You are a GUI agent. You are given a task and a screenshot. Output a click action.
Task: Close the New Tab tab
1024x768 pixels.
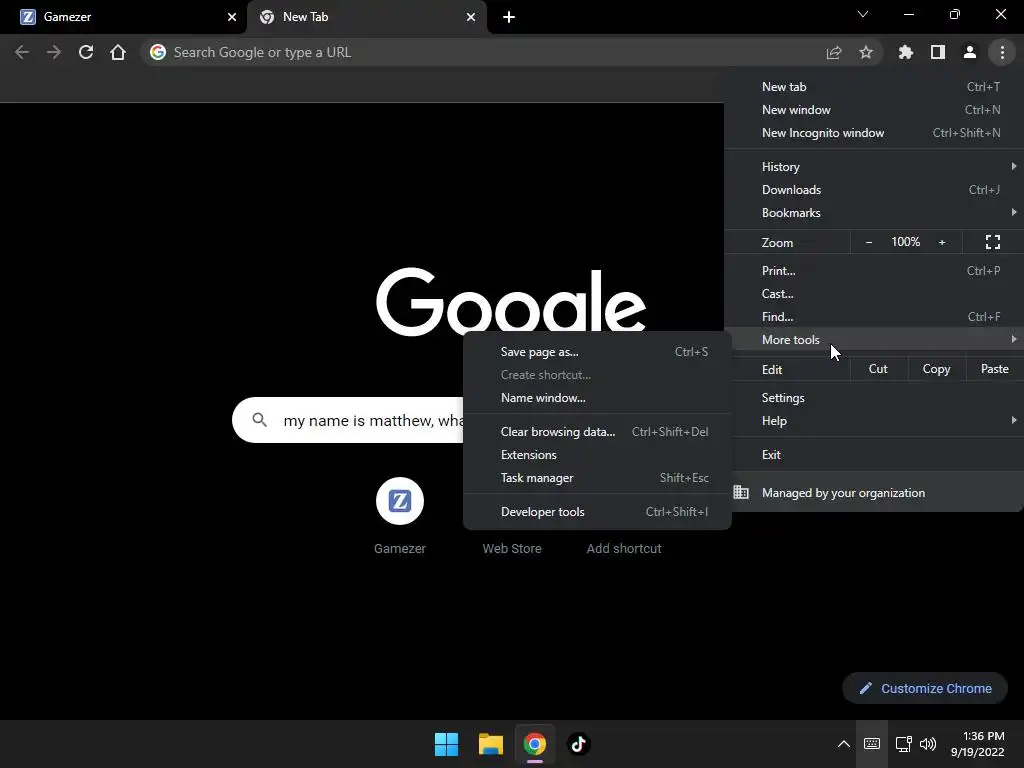coord(471,17)
